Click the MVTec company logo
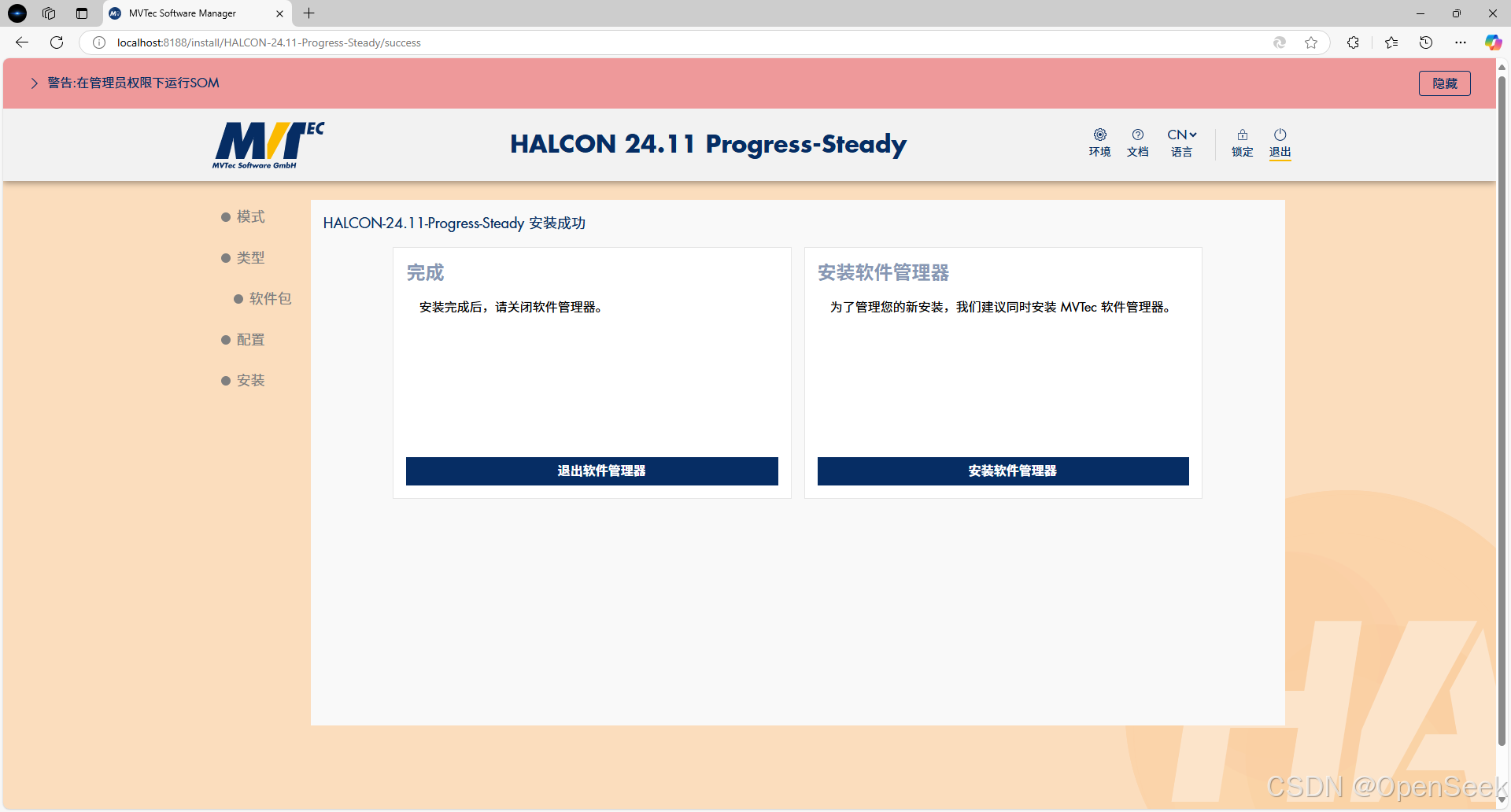 [x=268, y=145]
